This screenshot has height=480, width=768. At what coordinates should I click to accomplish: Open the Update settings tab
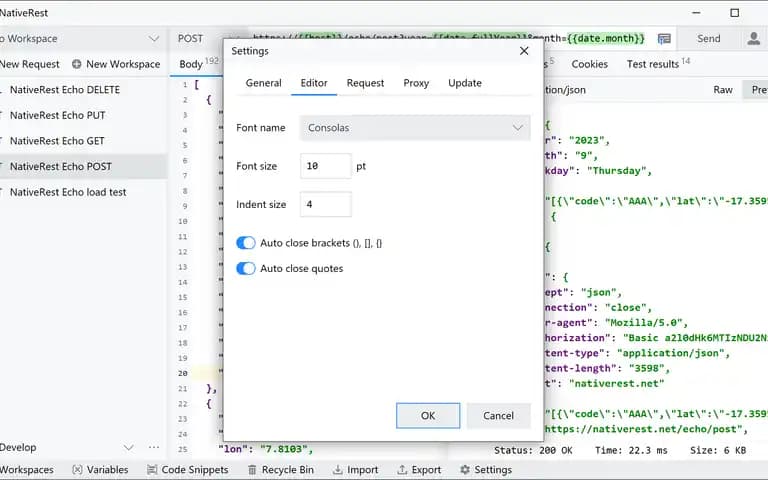coord(465,83)
